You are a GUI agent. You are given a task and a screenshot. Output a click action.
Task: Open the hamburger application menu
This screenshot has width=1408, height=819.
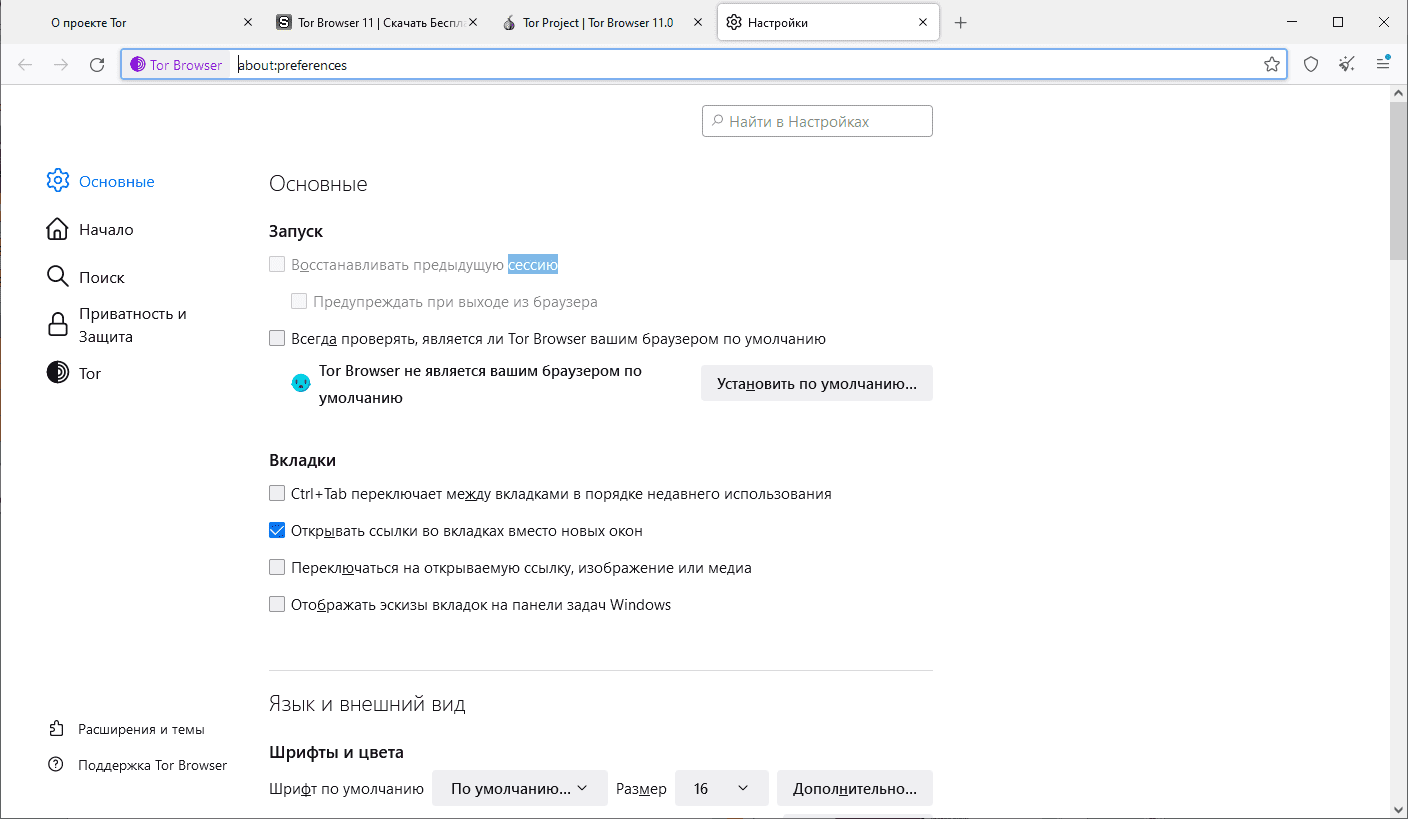pos(1383,64)
